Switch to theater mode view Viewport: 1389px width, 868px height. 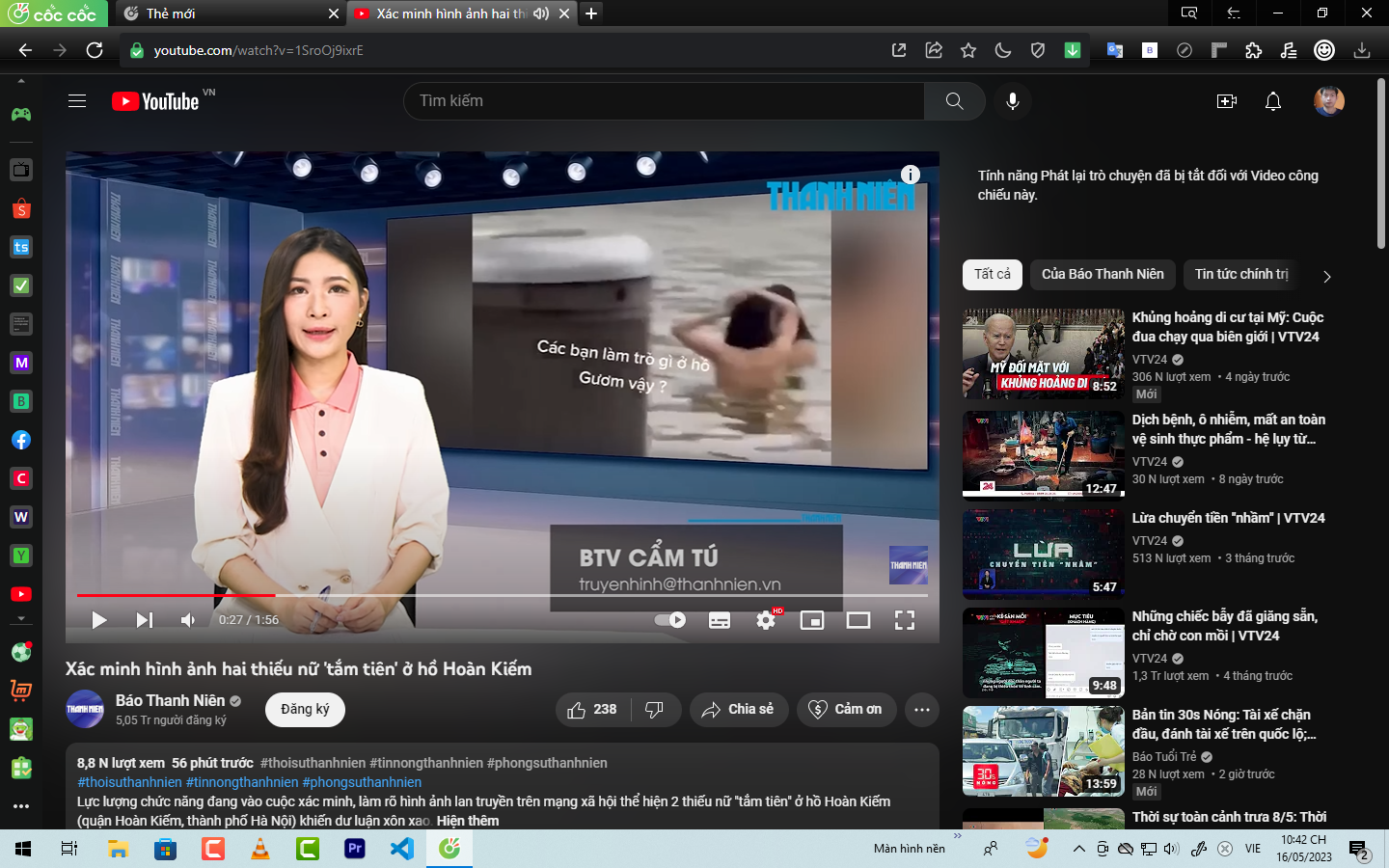coord(858,620)
